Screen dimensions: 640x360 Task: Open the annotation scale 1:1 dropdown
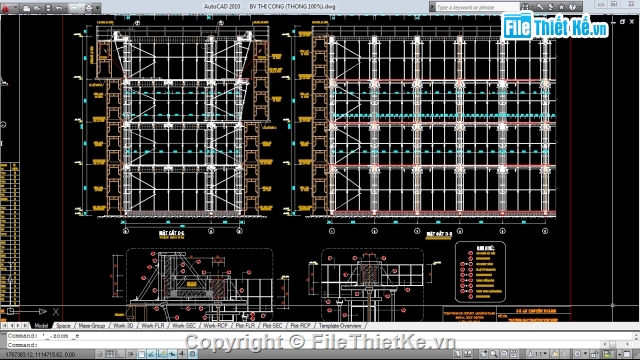point(538,354)
